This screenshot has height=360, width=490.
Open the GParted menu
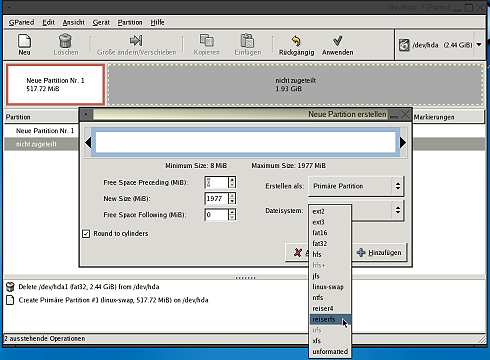21,22
